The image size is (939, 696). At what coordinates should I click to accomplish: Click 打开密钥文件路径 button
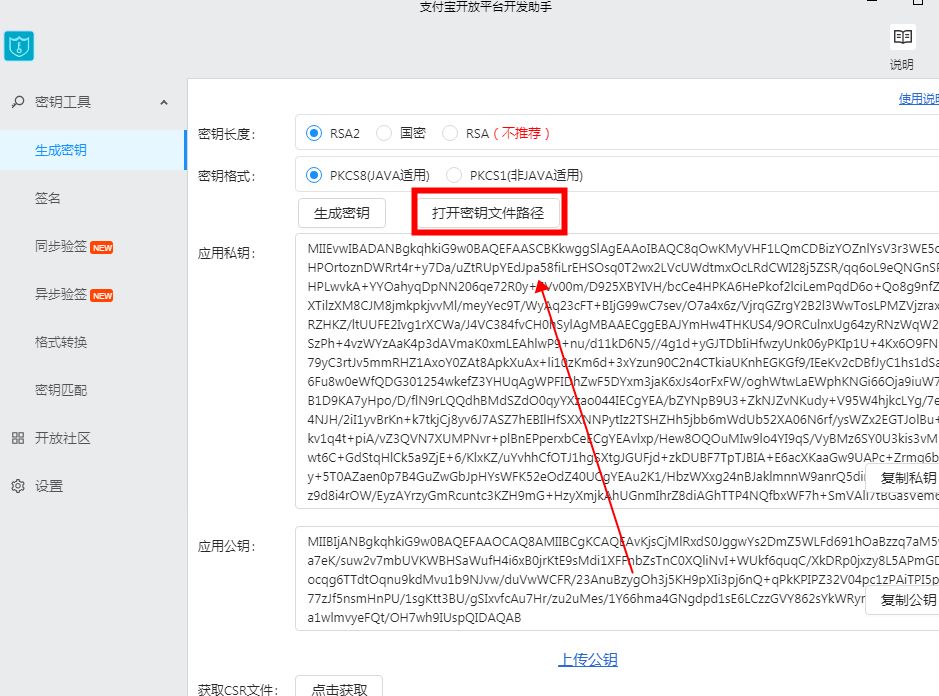488,213
